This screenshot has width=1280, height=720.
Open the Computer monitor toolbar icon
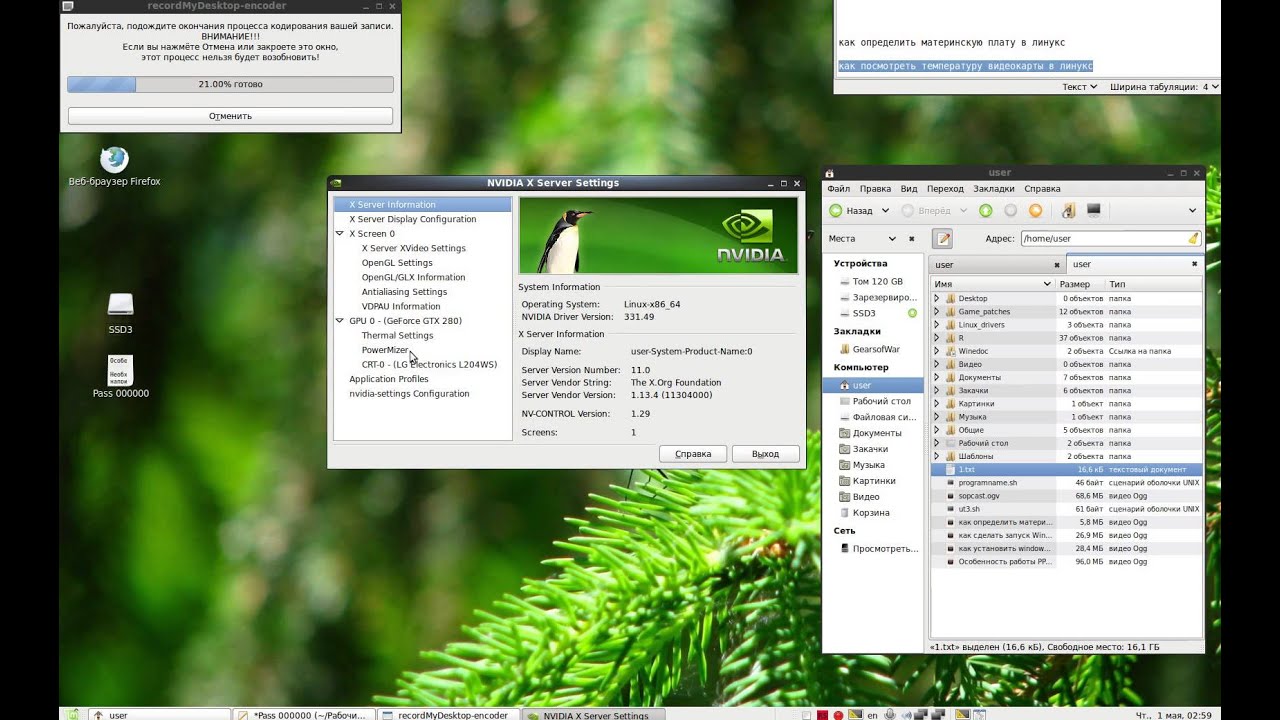point(1094,211)
